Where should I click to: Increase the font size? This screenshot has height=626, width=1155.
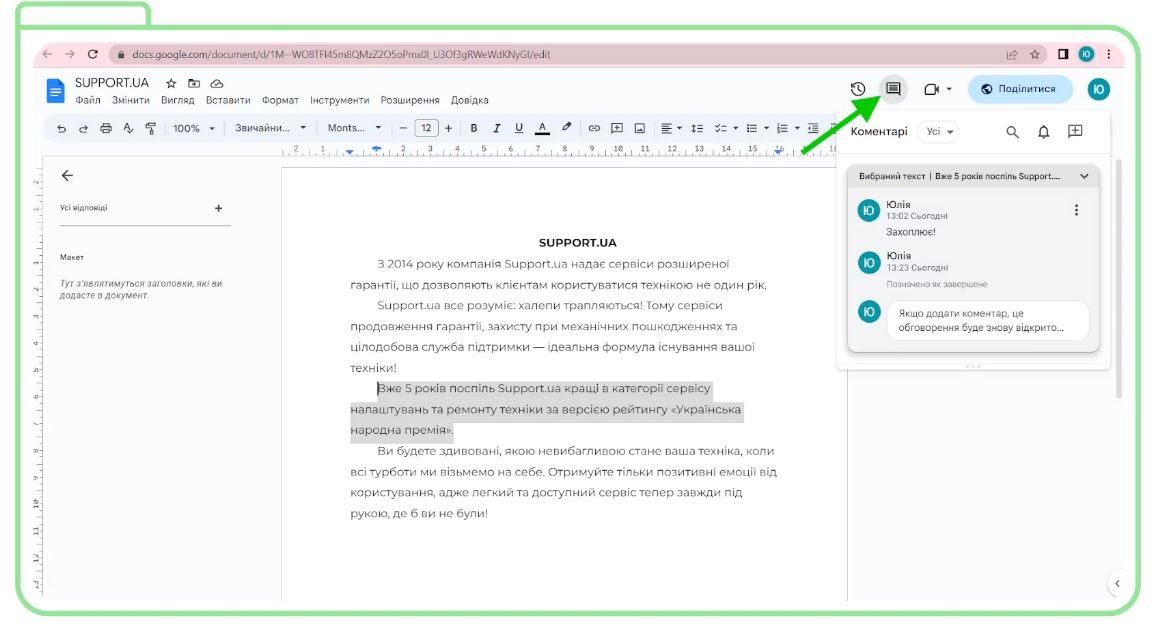449,128
